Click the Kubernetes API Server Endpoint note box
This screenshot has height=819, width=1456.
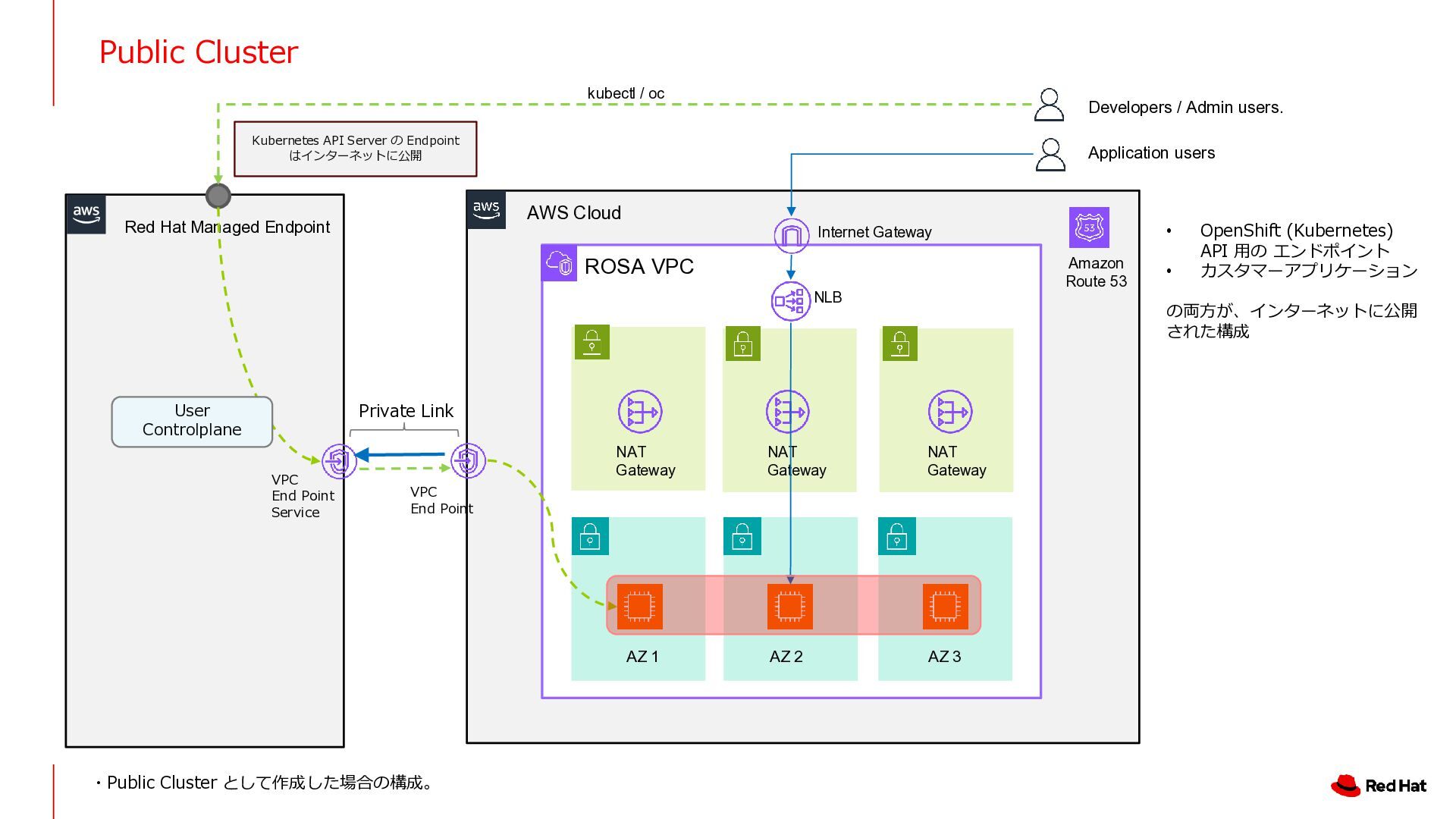tap(355, 149)
